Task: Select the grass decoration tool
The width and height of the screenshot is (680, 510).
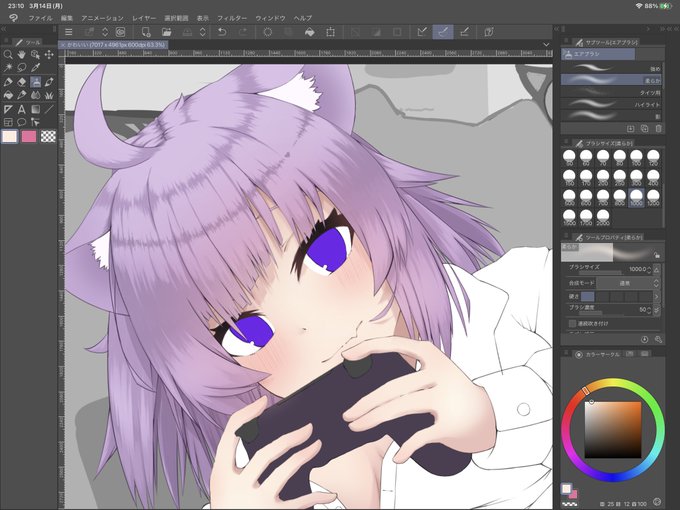Action: (49, 95)
